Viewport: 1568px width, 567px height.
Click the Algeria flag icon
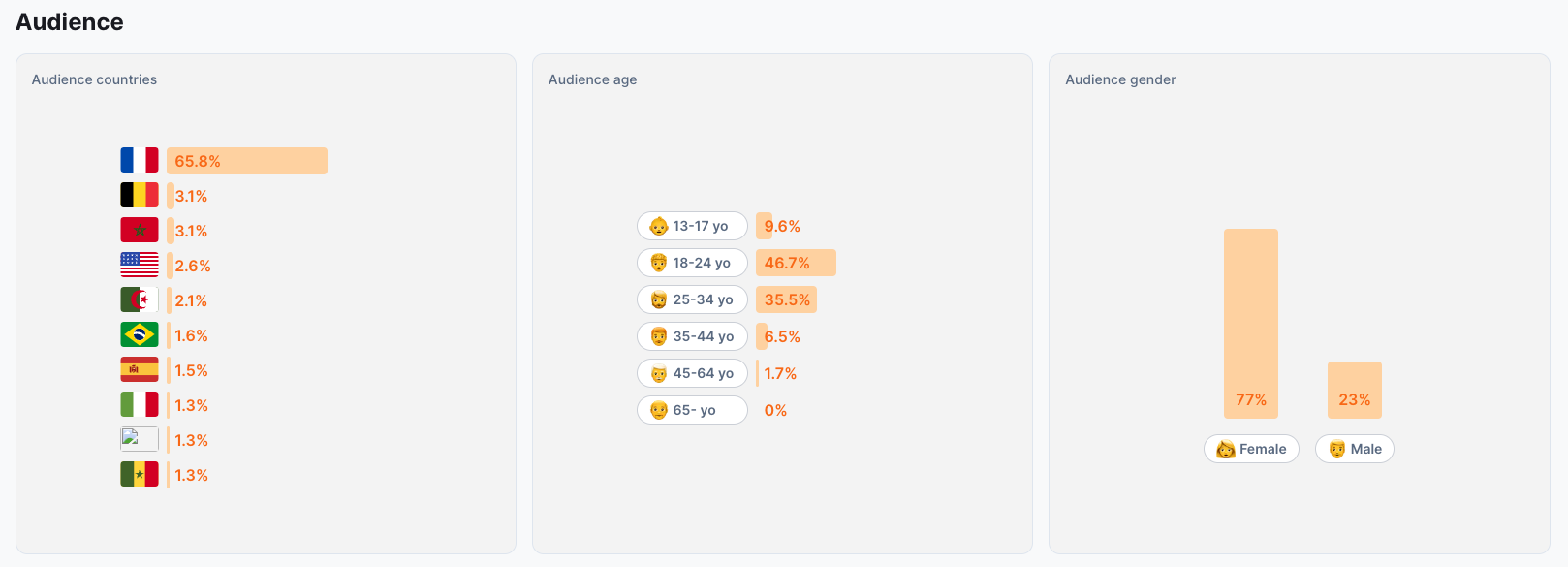click(140, 299)
